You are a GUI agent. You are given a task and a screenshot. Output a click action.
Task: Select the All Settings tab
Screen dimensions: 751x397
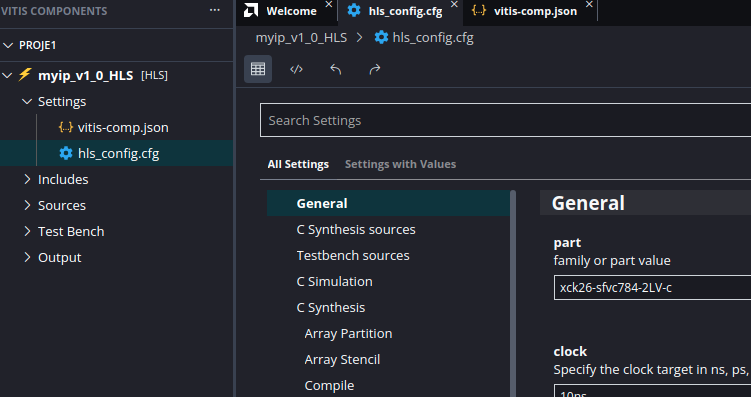[x=298, y=164]
